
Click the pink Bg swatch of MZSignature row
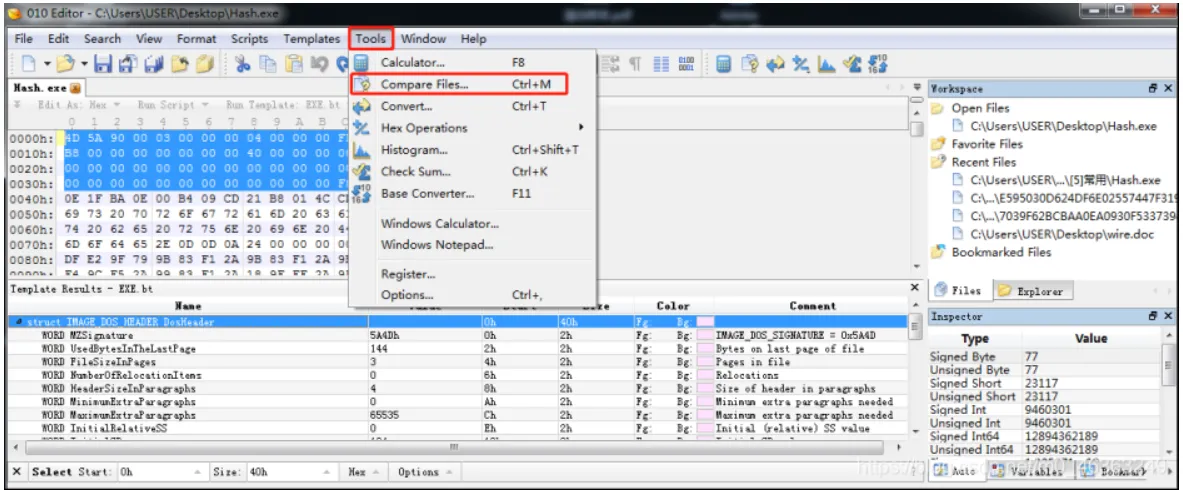705,335
